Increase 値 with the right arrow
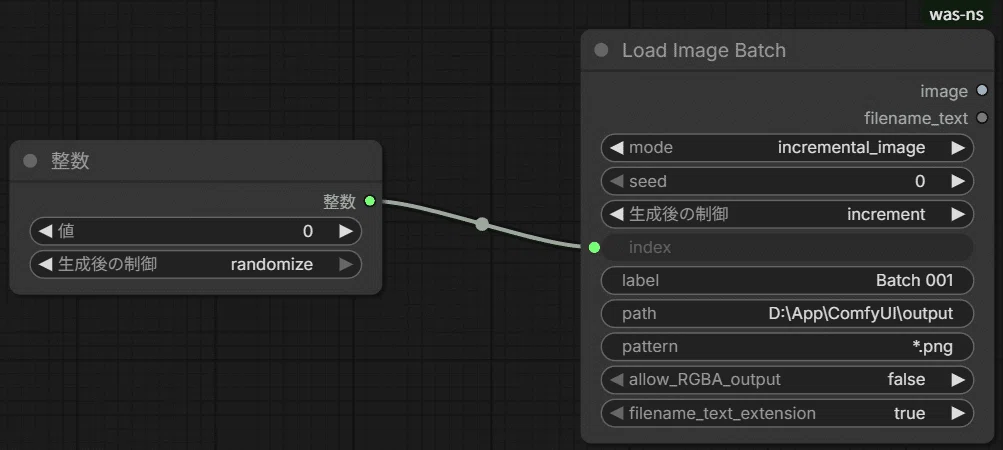This screenshot has height=450, width=1003. point(346,231)
